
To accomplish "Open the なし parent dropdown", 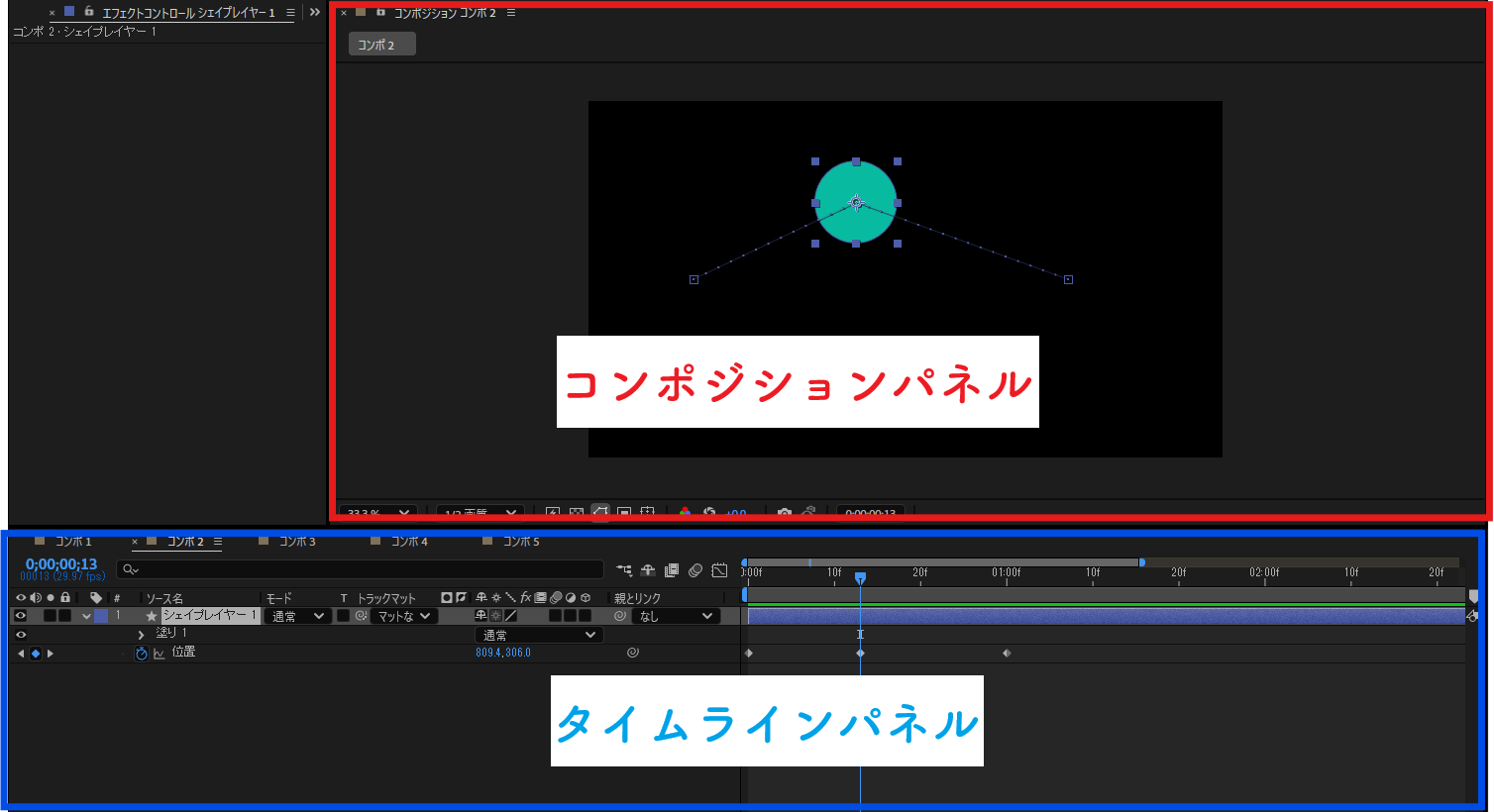I will [677, 616].
